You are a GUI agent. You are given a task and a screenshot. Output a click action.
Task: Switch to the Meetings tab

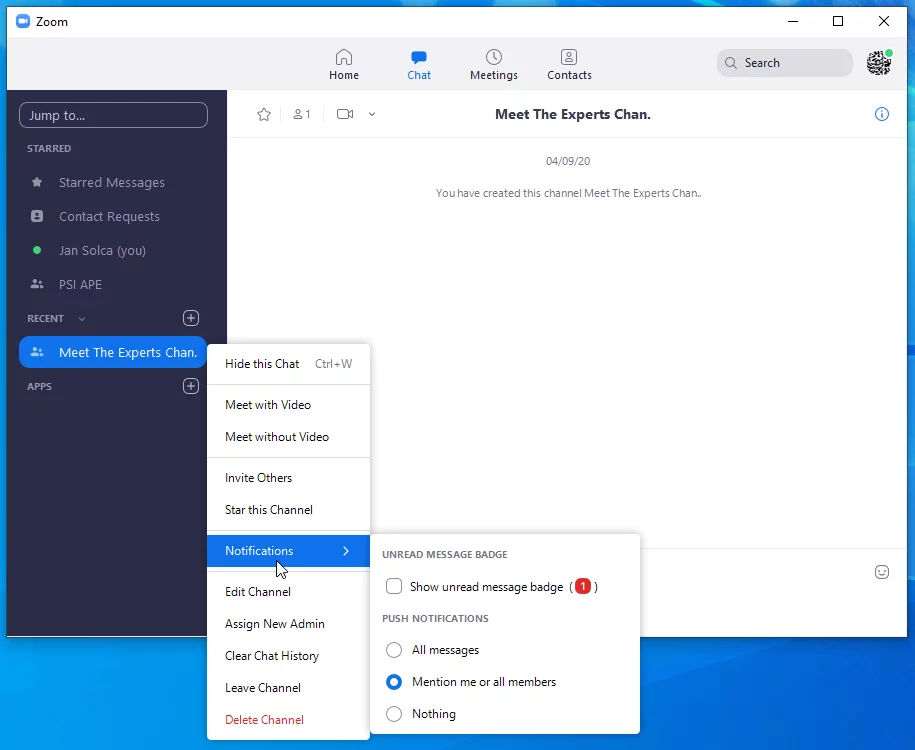pos(494,65)
